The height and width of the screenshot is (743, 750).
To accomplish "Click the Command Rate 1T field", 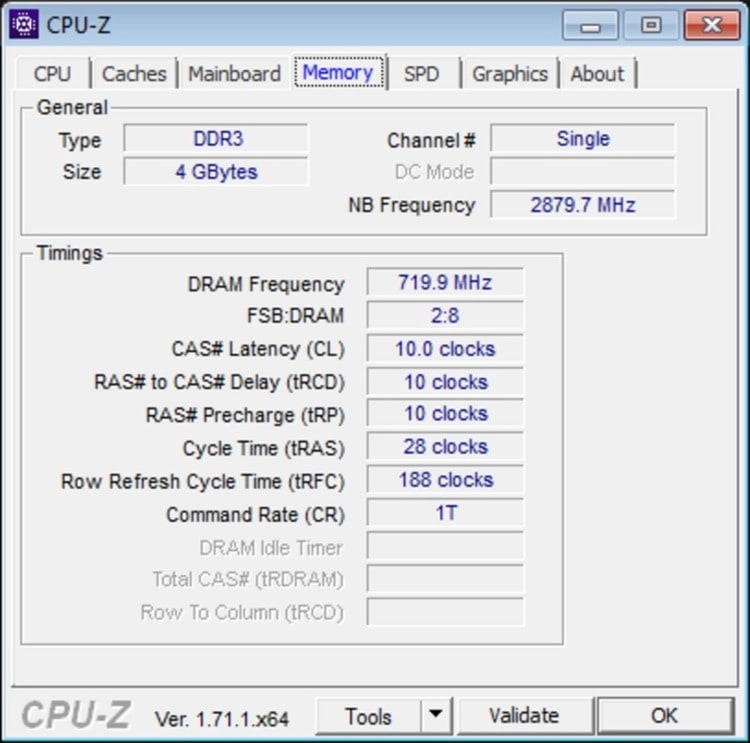I will point(445,514).
